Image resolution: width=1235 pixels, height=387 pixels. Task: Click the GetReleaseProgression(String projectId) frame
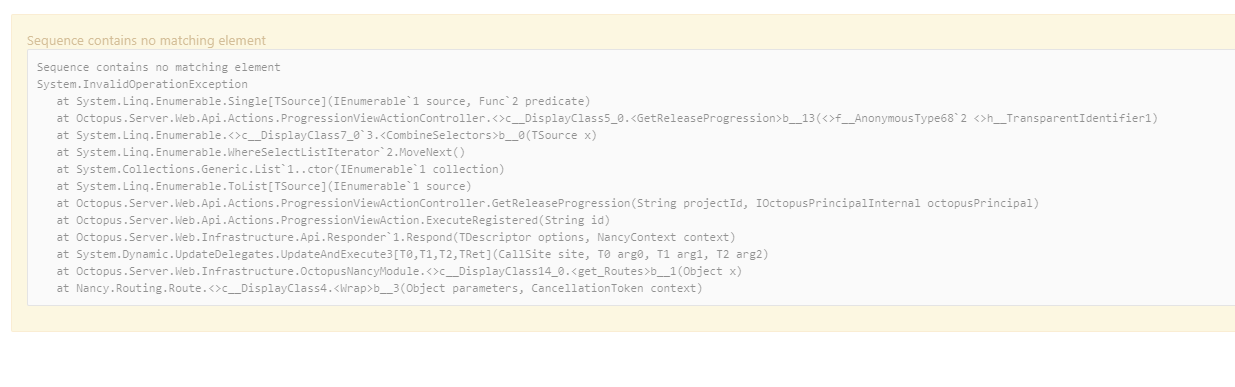(548, 203)
